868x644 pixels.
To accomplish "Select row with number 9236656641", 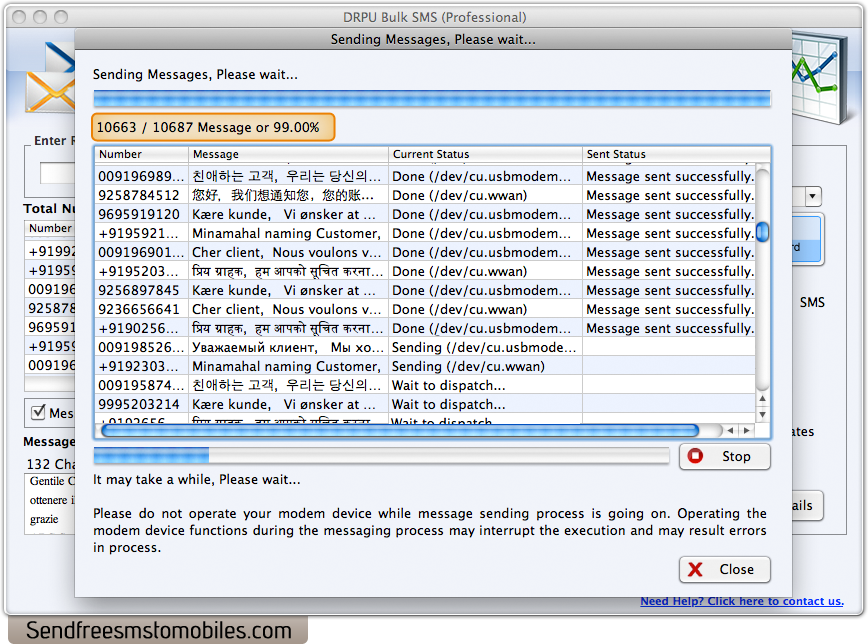I will (x=425, y=310).
